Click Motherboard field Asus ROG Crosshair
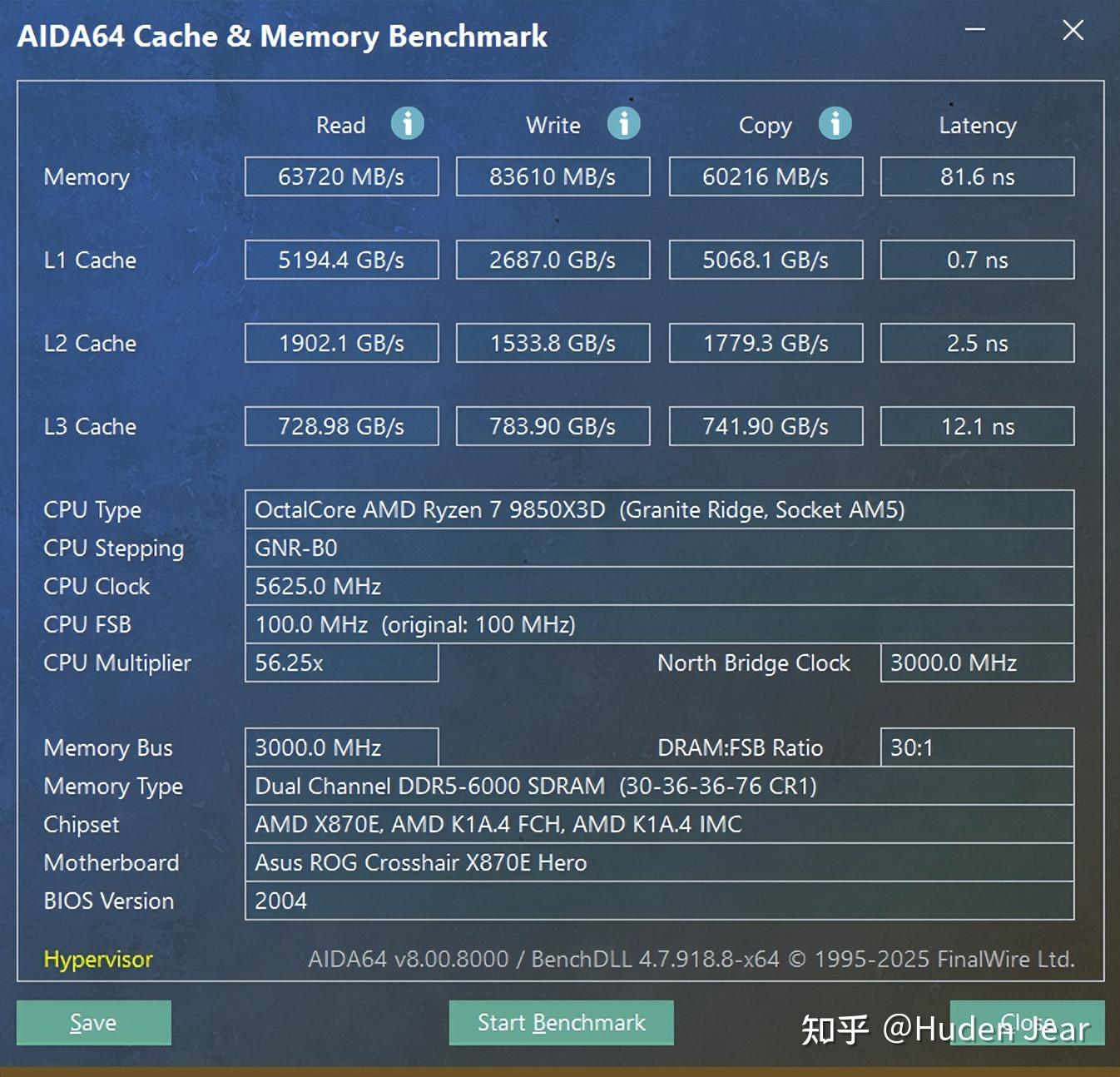Viewport: 1120px width, 1077px height. (660, 862)
